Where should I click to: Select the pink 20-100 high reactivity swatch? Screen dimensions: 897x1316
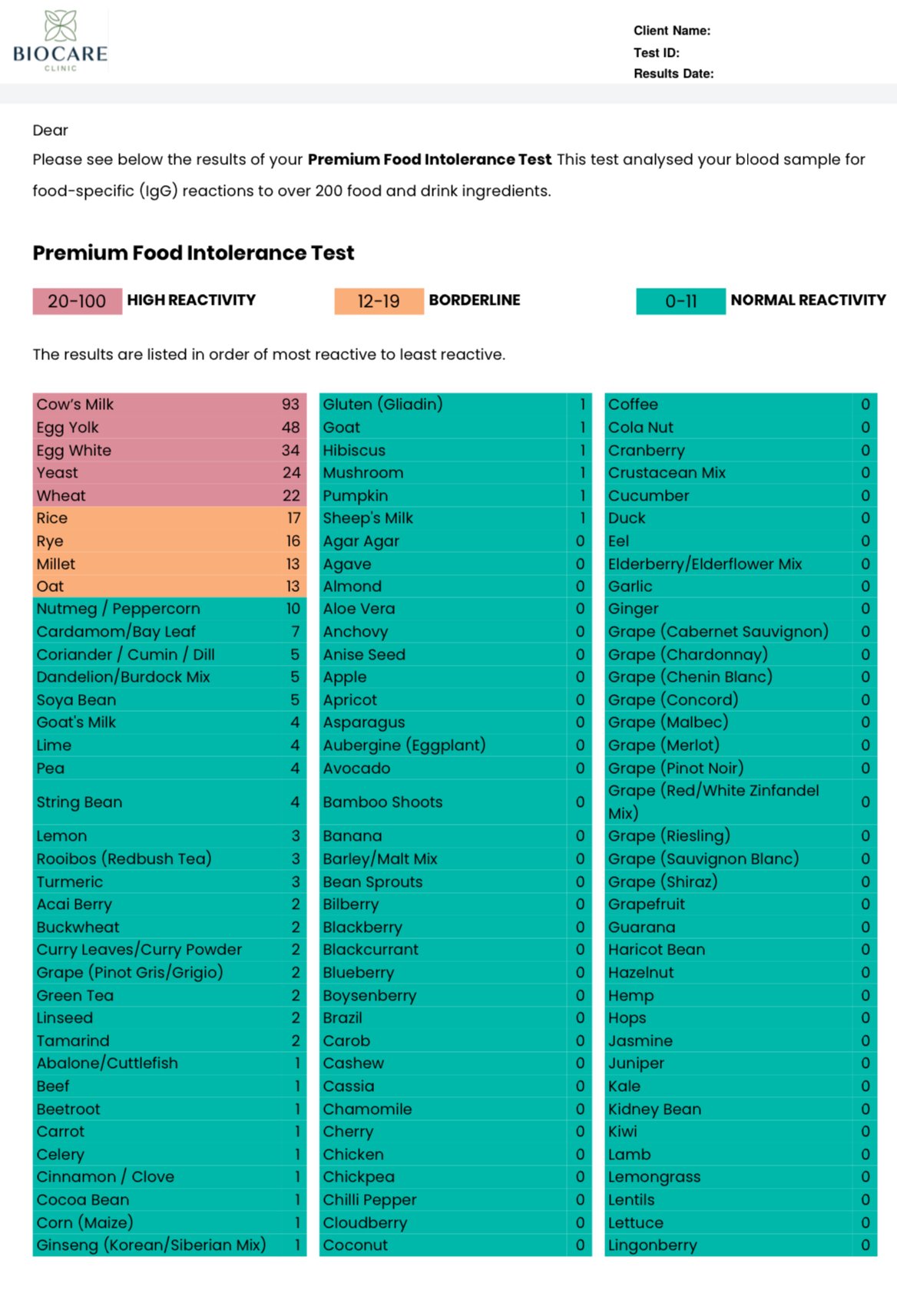[77, 301]
